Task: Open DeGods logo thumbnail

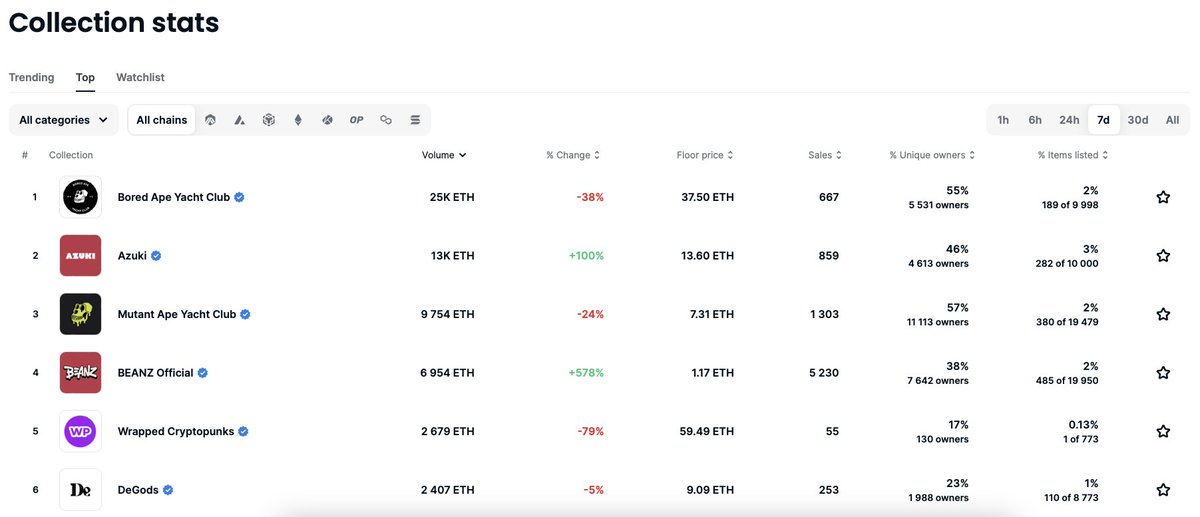Action: (x=80, y=490)
